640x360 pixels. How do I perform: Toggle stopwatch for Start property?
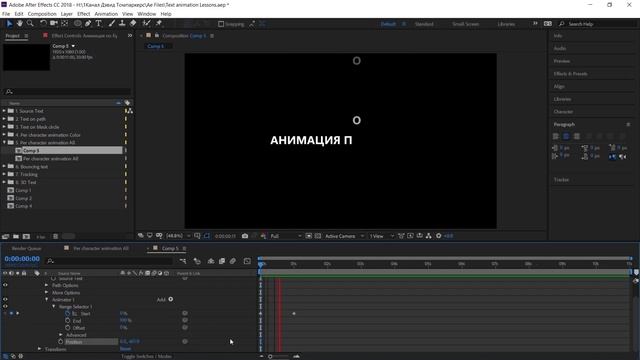pos(68,313)
